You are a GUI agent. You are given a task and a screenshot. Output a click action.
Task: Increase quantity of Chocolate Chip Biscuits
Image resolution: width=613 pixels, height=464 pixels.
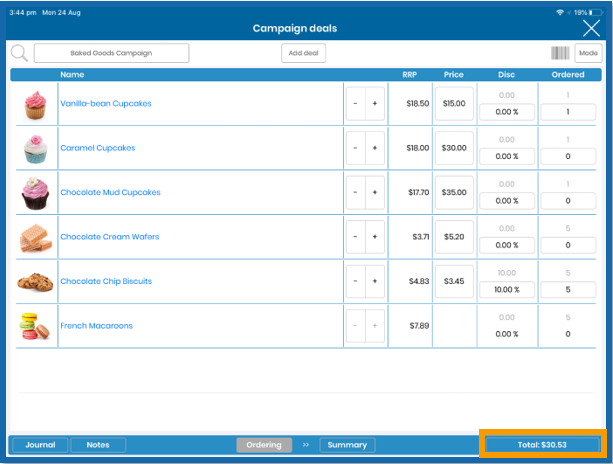coord(375,281)
